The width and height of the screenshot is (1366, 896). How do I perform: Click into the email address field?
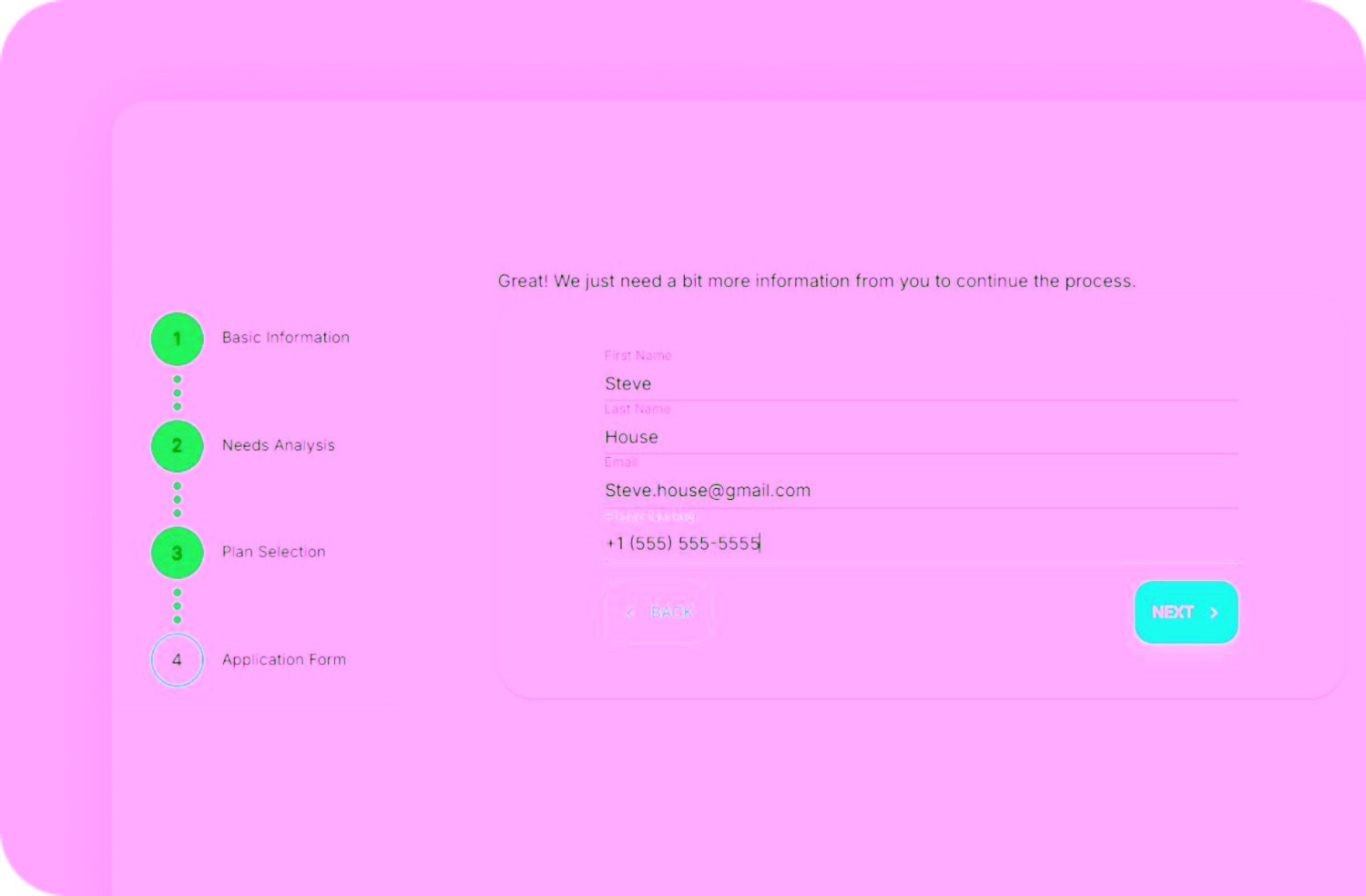tap(920, 491)
